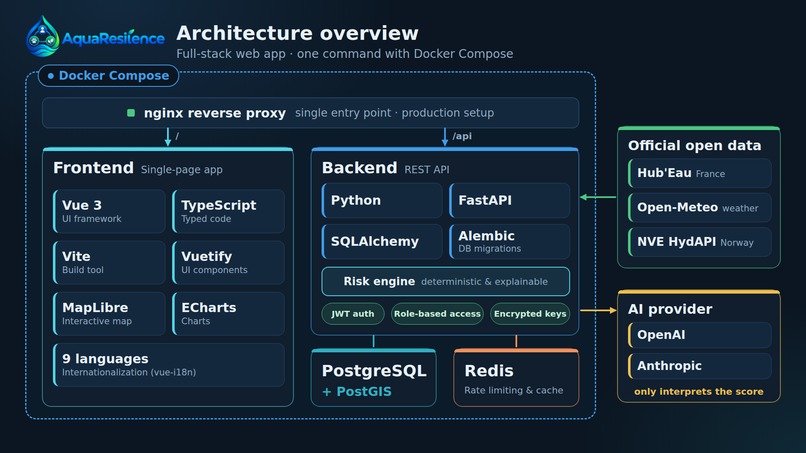Screen dimensions: 806x453
Task: Click the NVE HydAPI Norway data source
Action: click(x=700, y=242)
